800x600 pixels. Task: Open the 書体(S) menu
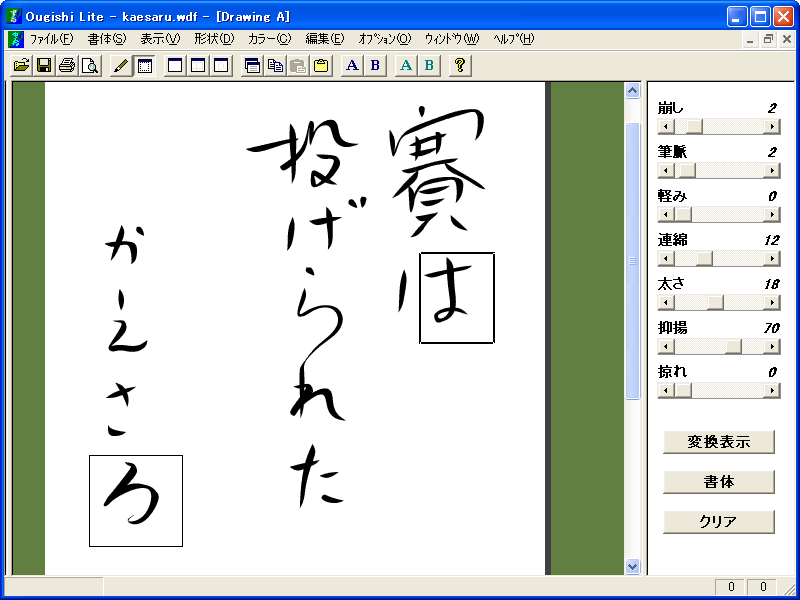(107, 39)
